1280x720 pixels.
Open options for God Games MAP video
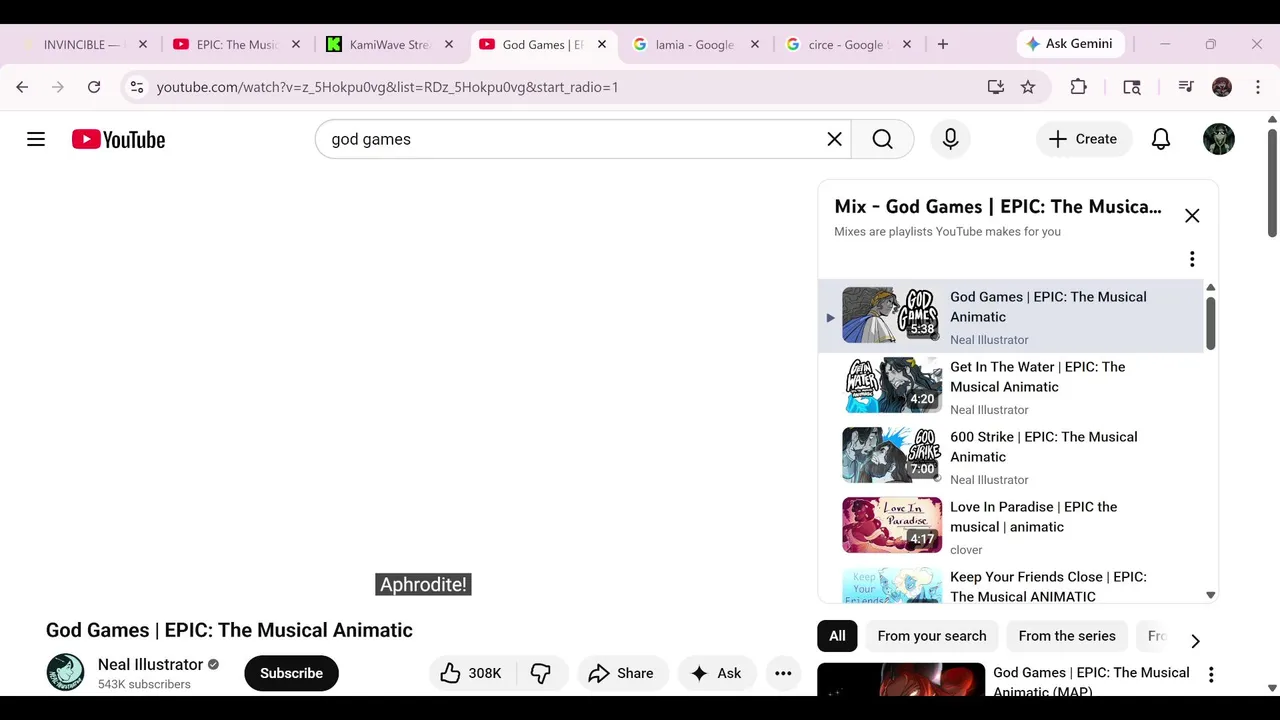point(1211,675)
